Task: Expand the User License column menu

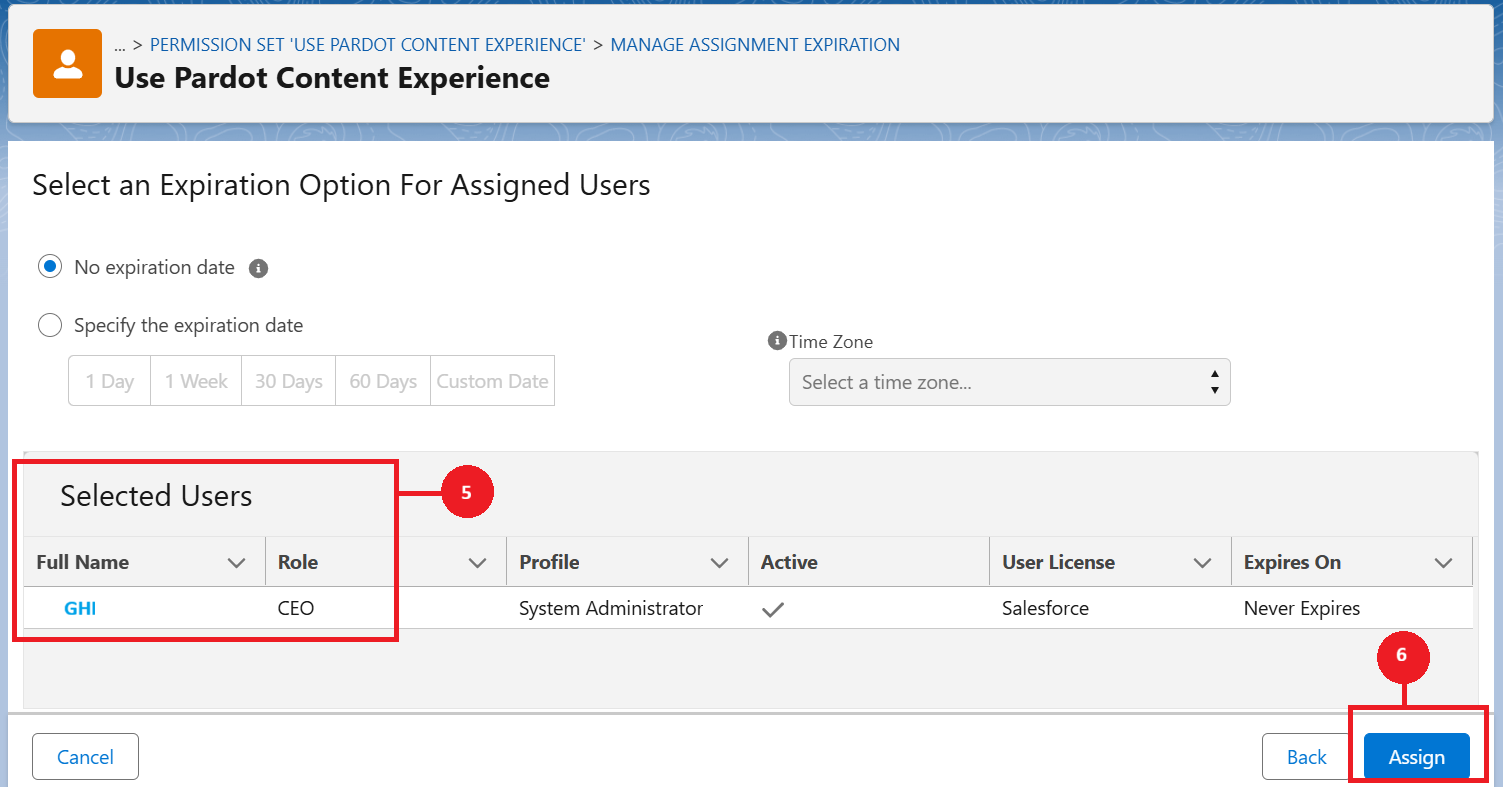Action: [1202, 563]
